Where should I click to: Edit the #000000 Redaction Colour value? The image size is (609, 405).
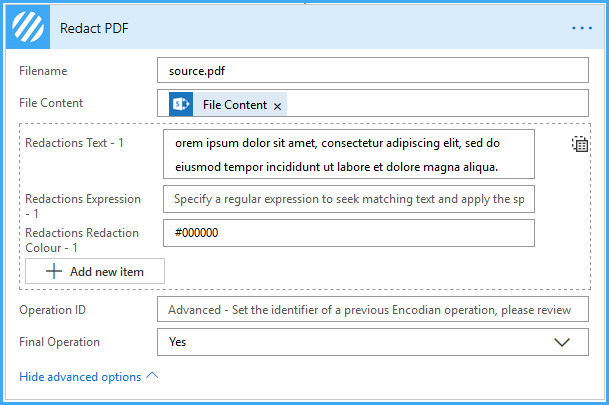(349, 233)
